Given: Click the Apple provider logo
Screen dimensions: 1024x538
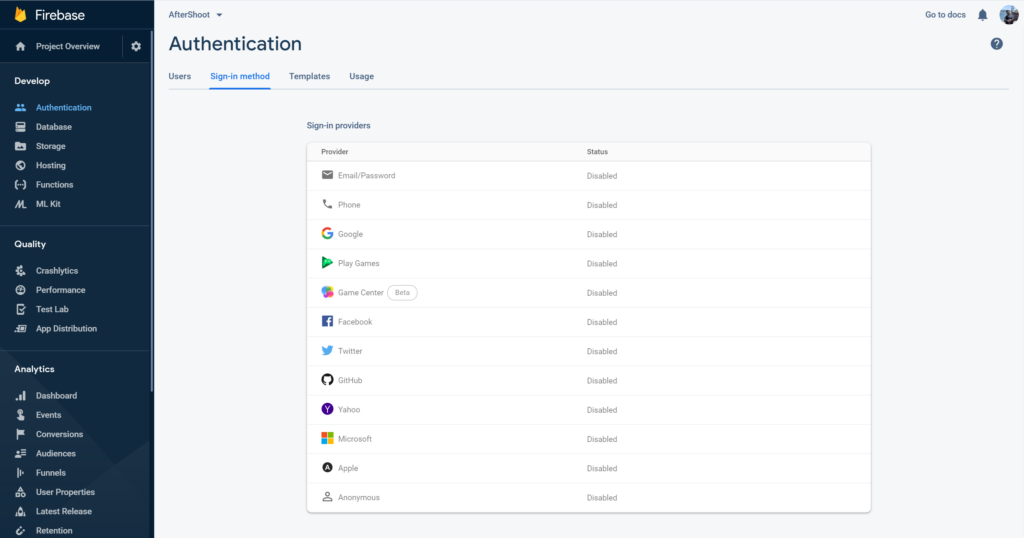Looking at the screenshot, I should click(327, 467).
